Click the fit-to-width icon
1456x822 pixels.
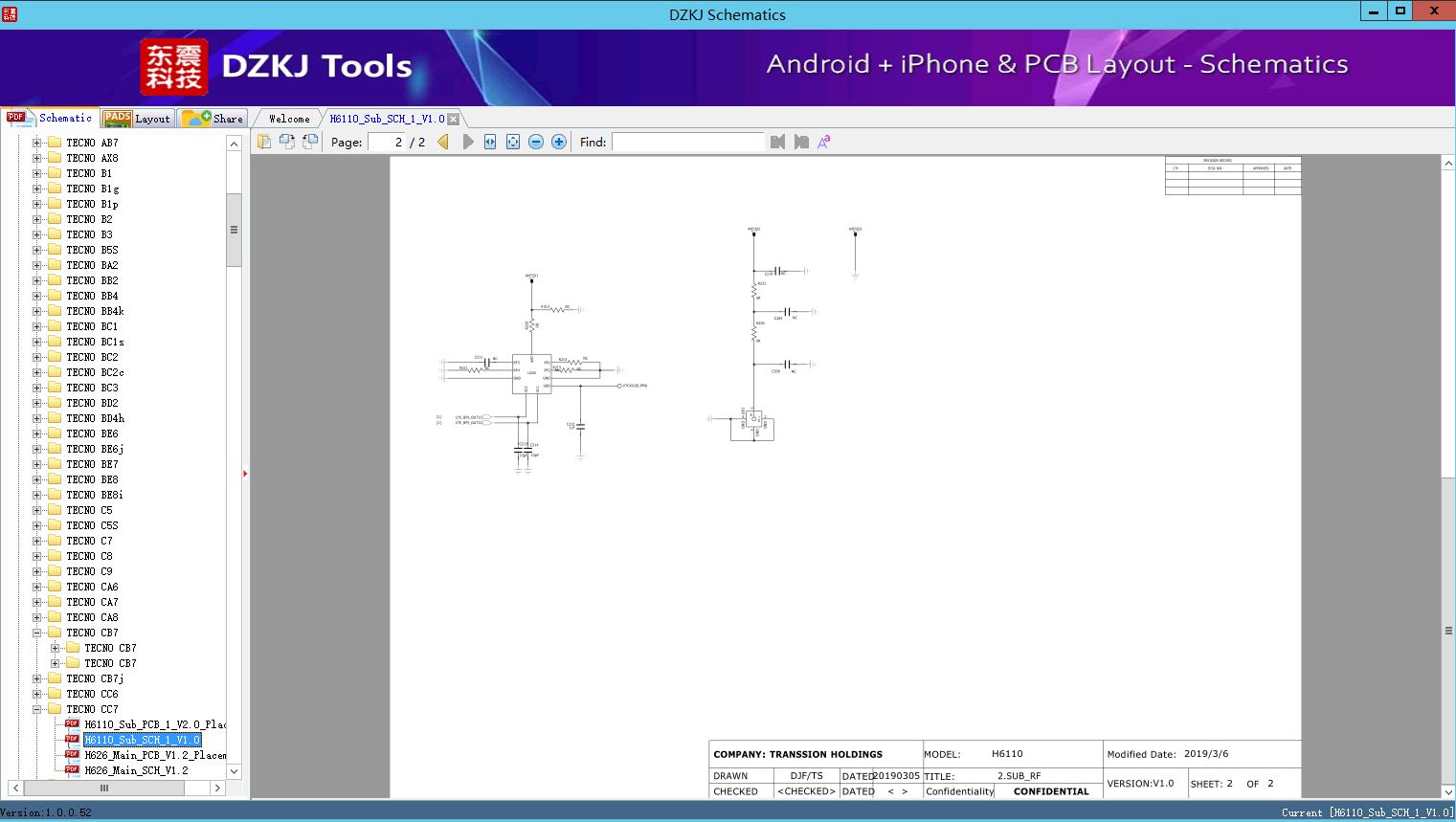tap(490, 142)
